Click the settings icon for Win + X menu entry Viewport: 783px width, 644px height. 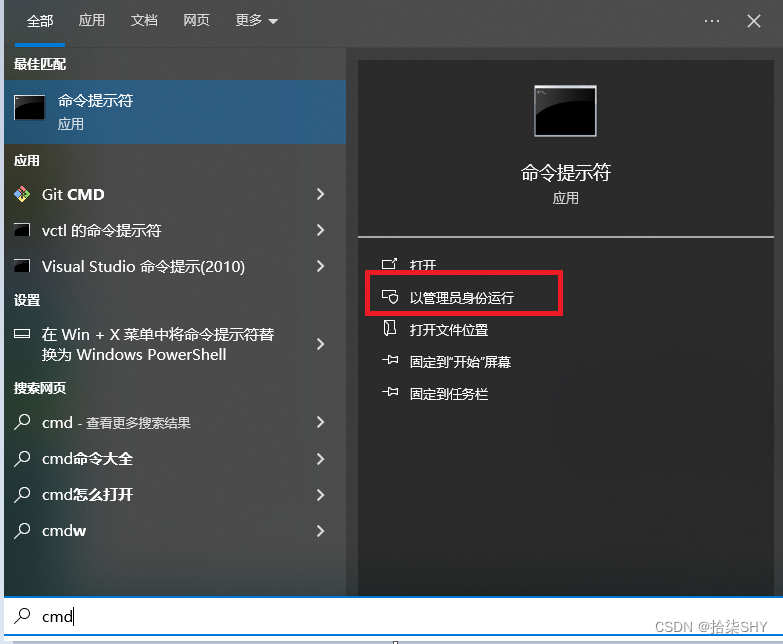click(22, 333)
